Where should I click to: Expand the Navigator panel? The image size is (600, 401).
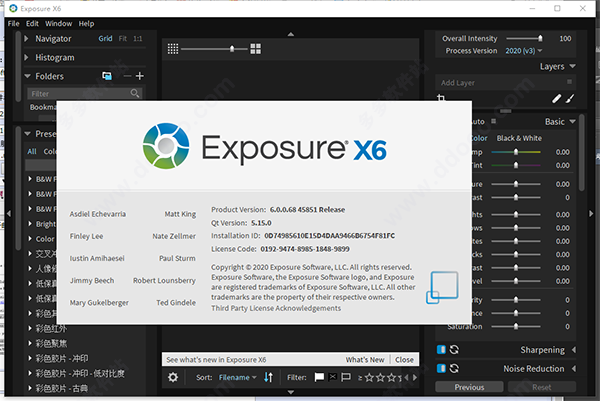(x=26, y=38)
